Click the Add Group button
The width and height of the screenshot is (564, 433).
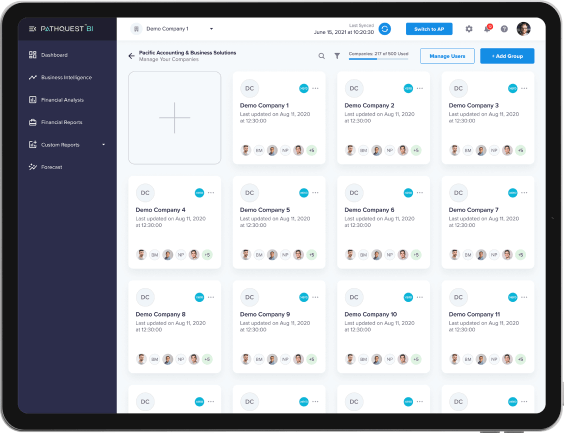coord(507,56)
